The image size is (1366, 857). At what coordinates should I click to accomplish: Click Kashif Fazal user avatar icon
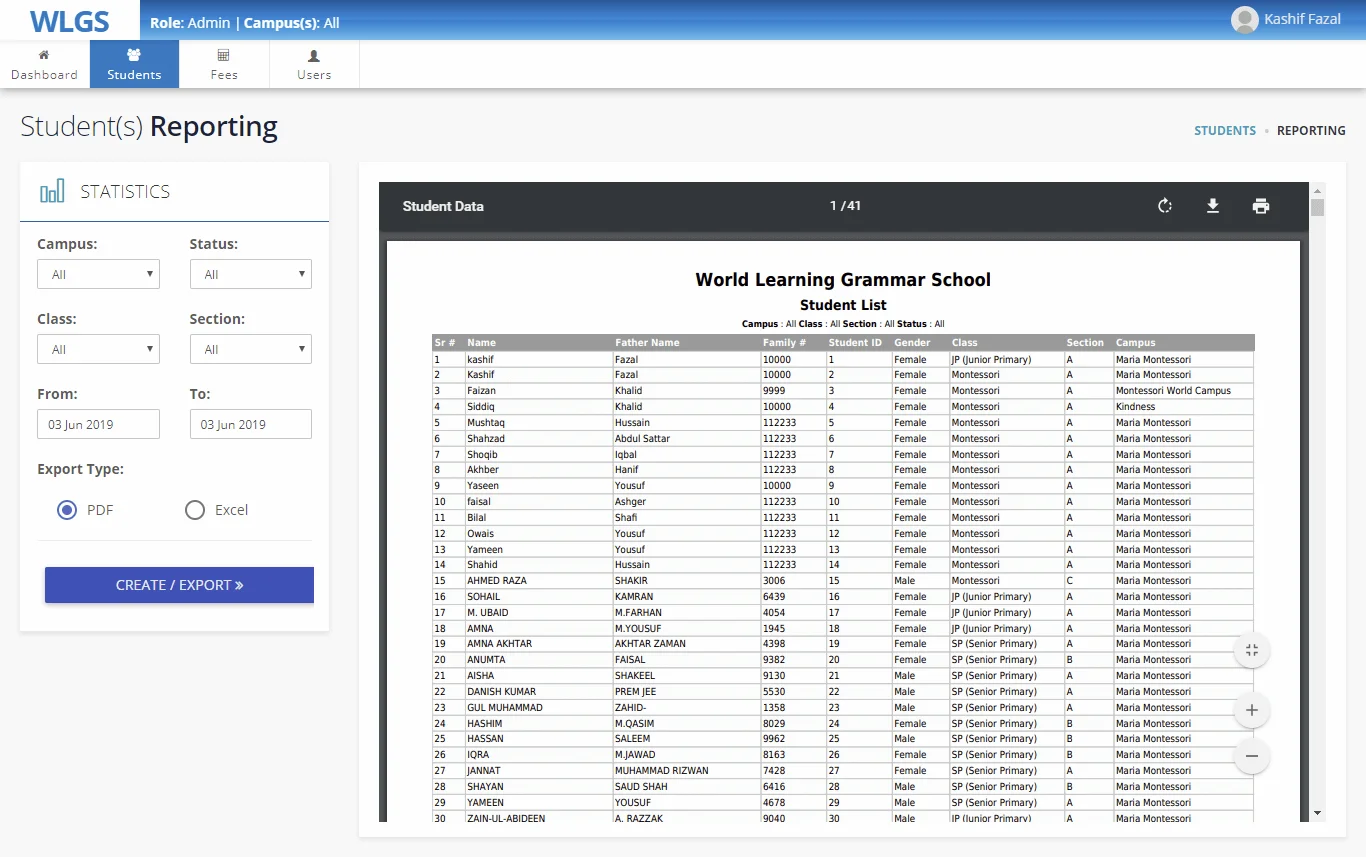(1244, 20)
